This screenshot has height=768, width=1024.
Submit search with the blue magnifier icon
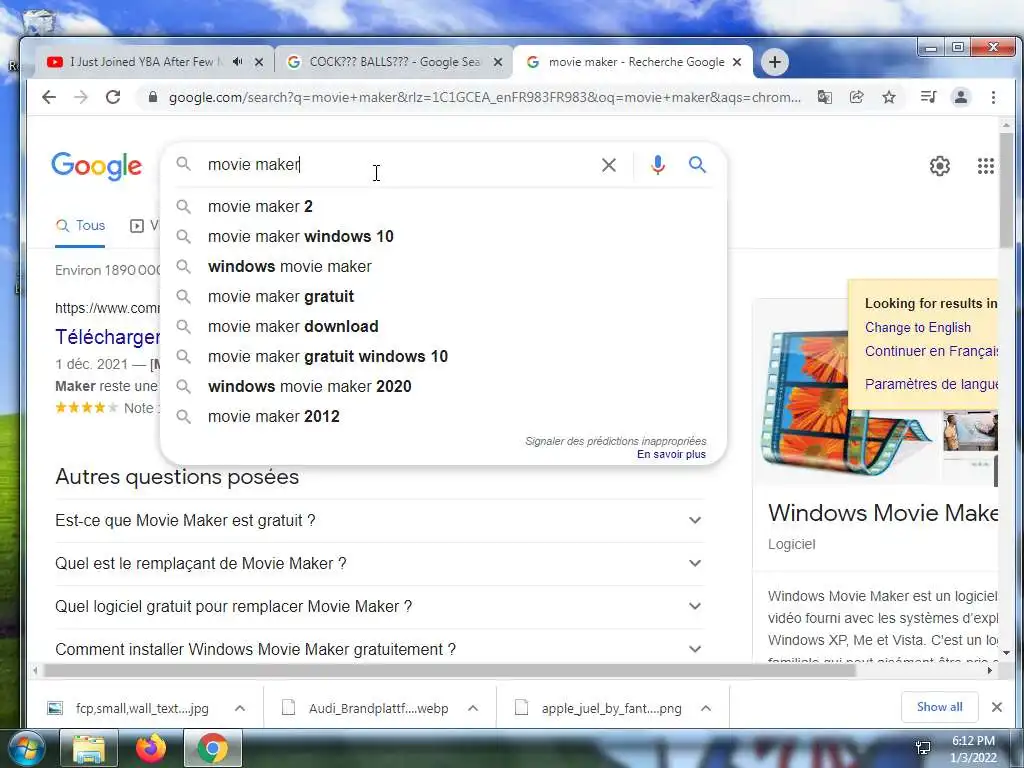697,165
